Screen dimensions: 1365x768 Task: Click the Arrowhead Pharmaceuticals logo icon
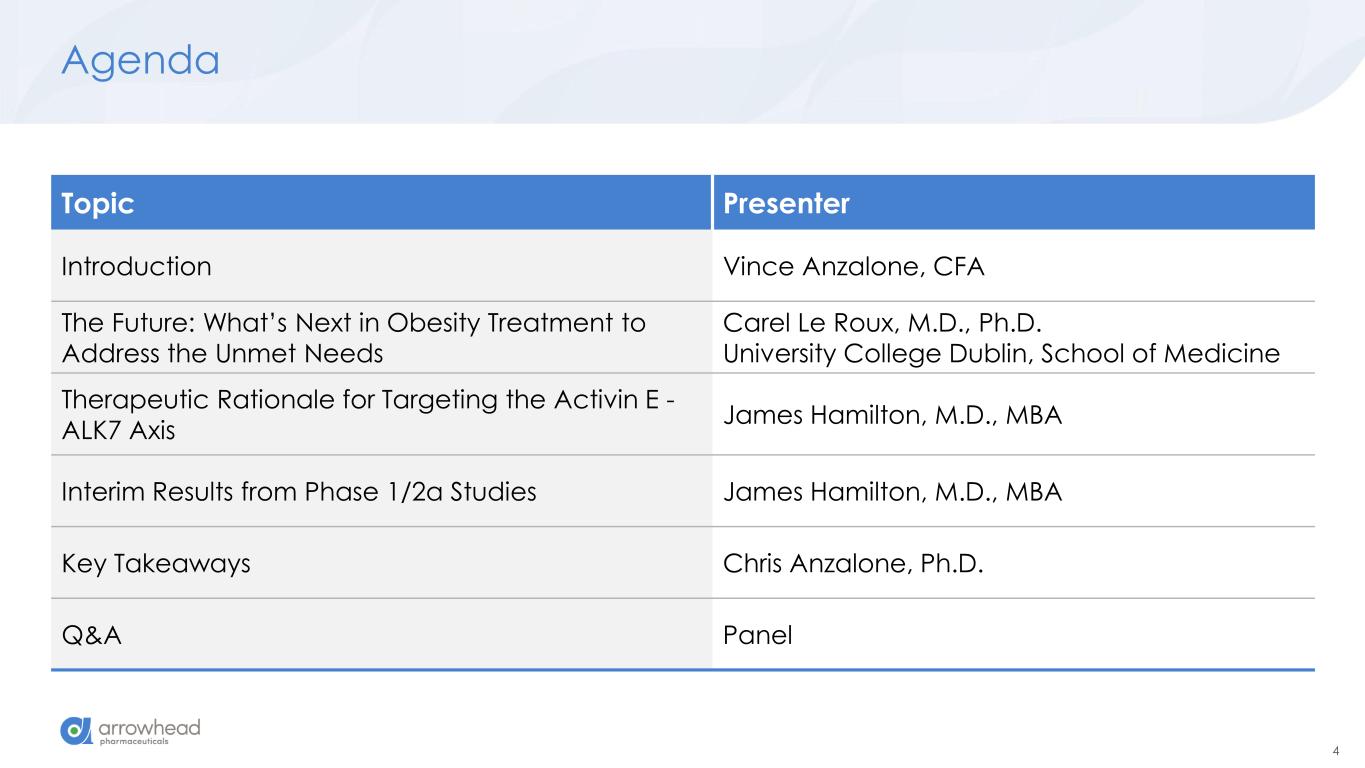[x=76, y=731]
